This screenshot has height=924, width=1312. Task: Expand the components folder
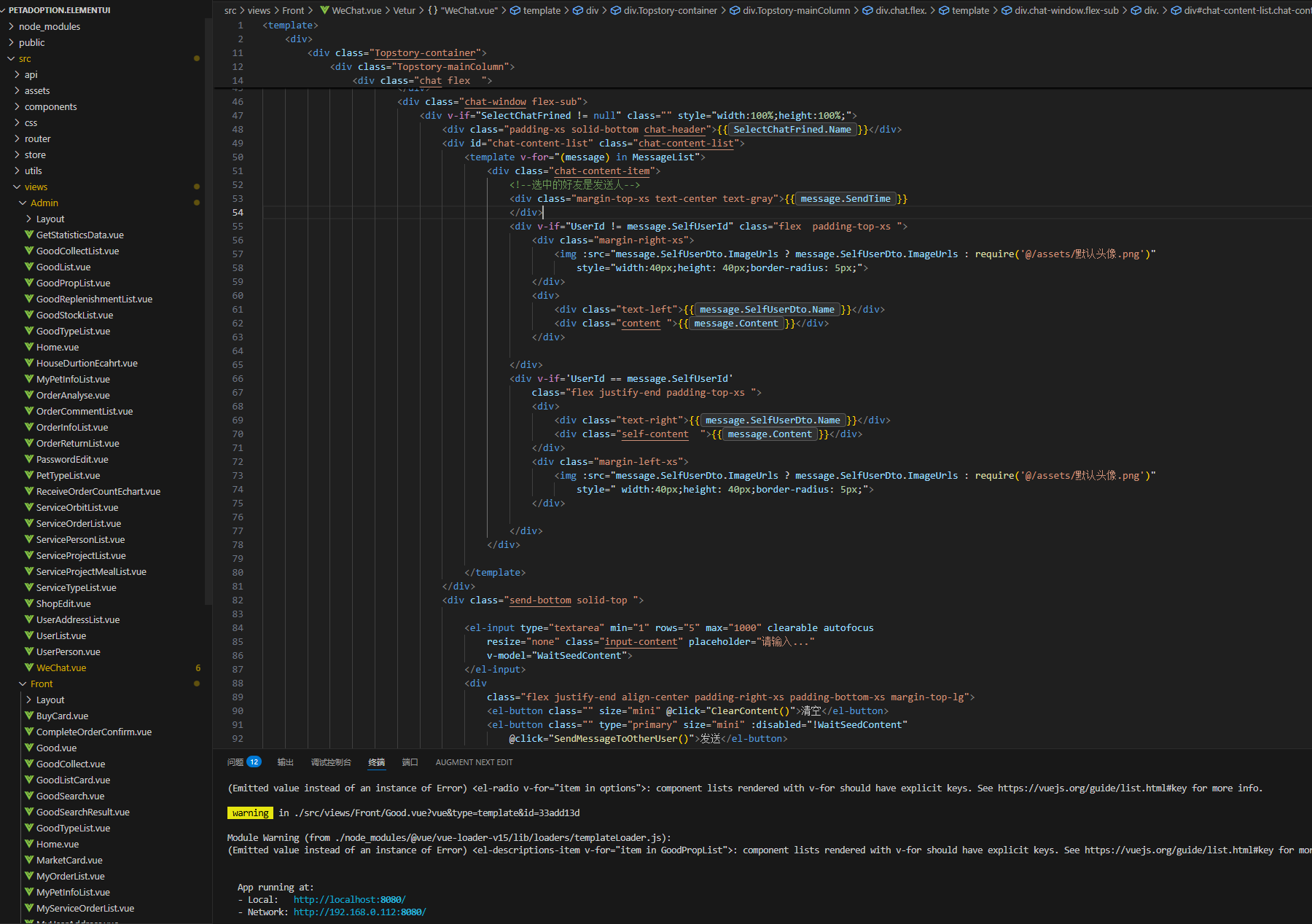tap(17, 106)
